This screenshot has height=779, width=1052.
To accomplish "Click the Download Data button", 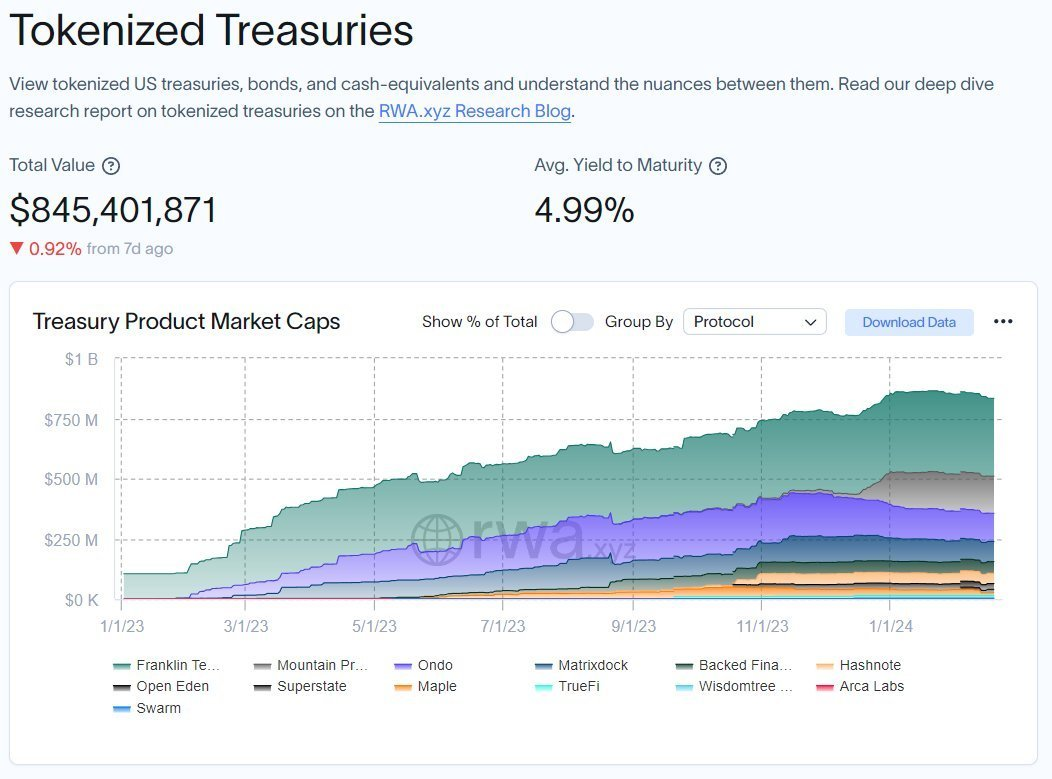I will (909, 322).
